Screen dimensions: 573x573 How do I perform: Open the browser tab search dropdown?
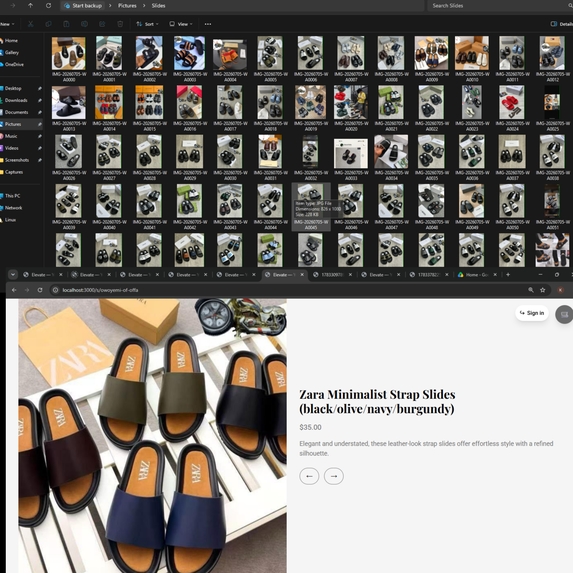point(13,274)
